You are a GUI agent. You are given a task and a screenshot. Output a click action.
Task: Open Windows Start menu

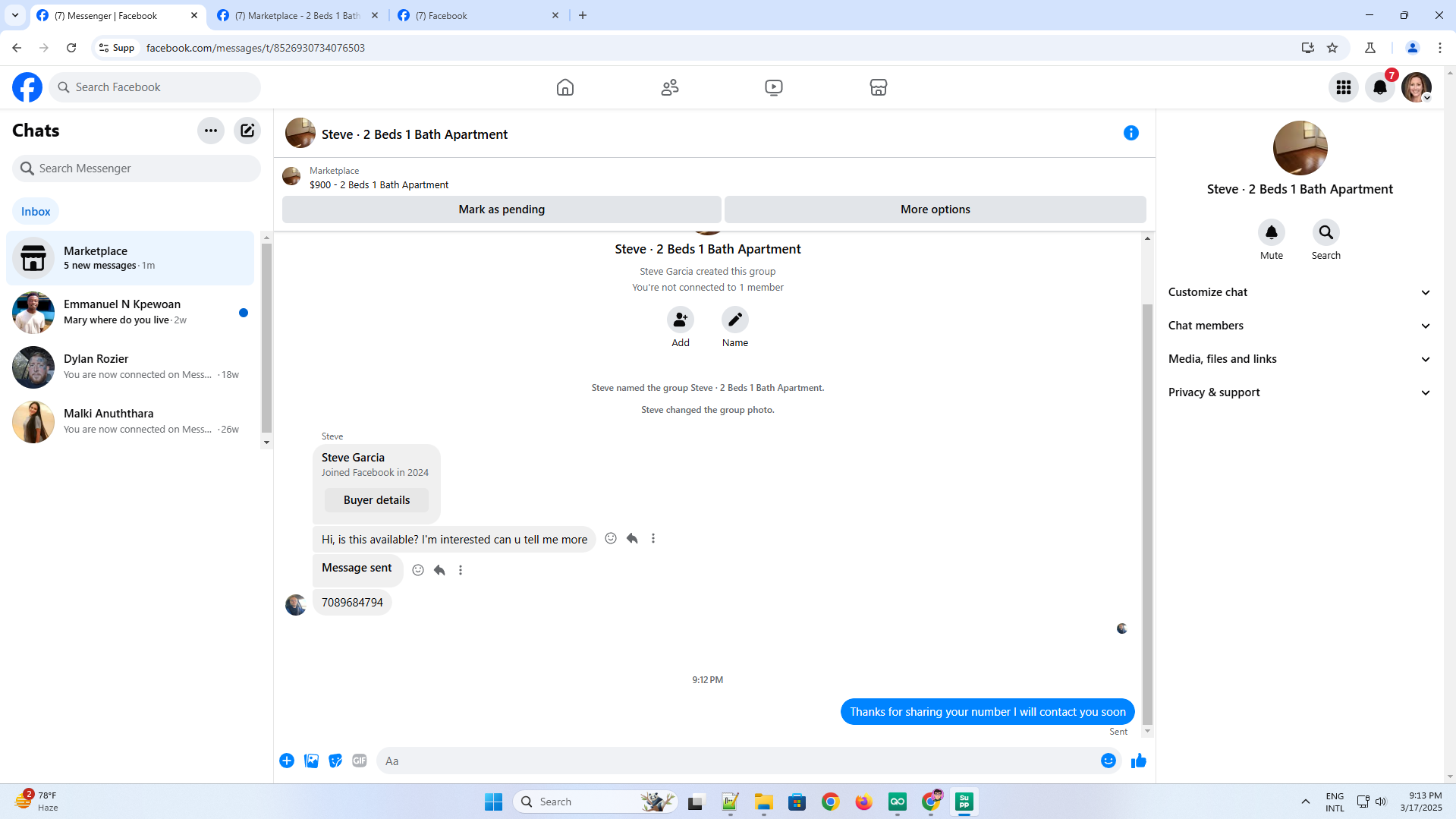tap(493, 802)
